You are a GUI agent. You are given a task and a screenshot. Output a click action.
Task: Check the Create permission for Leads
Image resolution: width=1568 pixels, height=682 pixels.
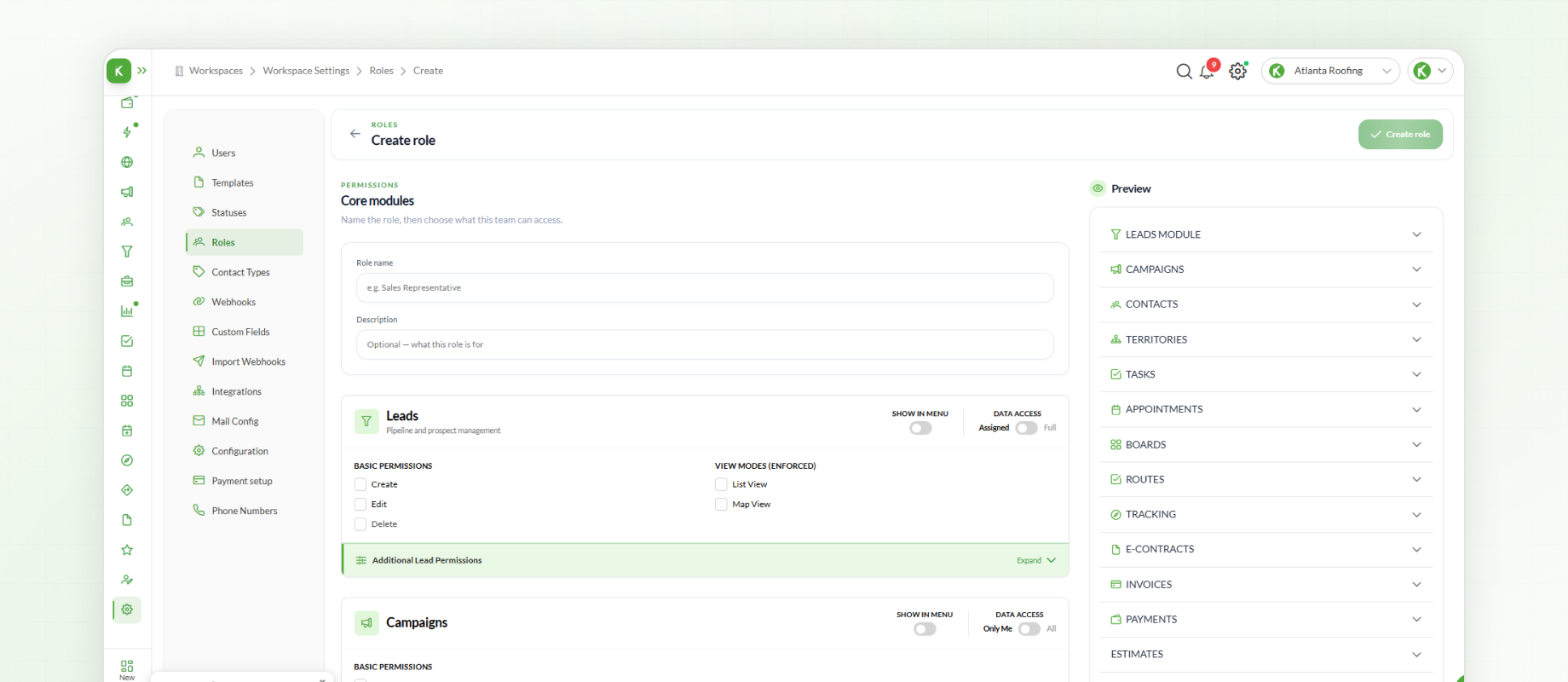point(360,484)
